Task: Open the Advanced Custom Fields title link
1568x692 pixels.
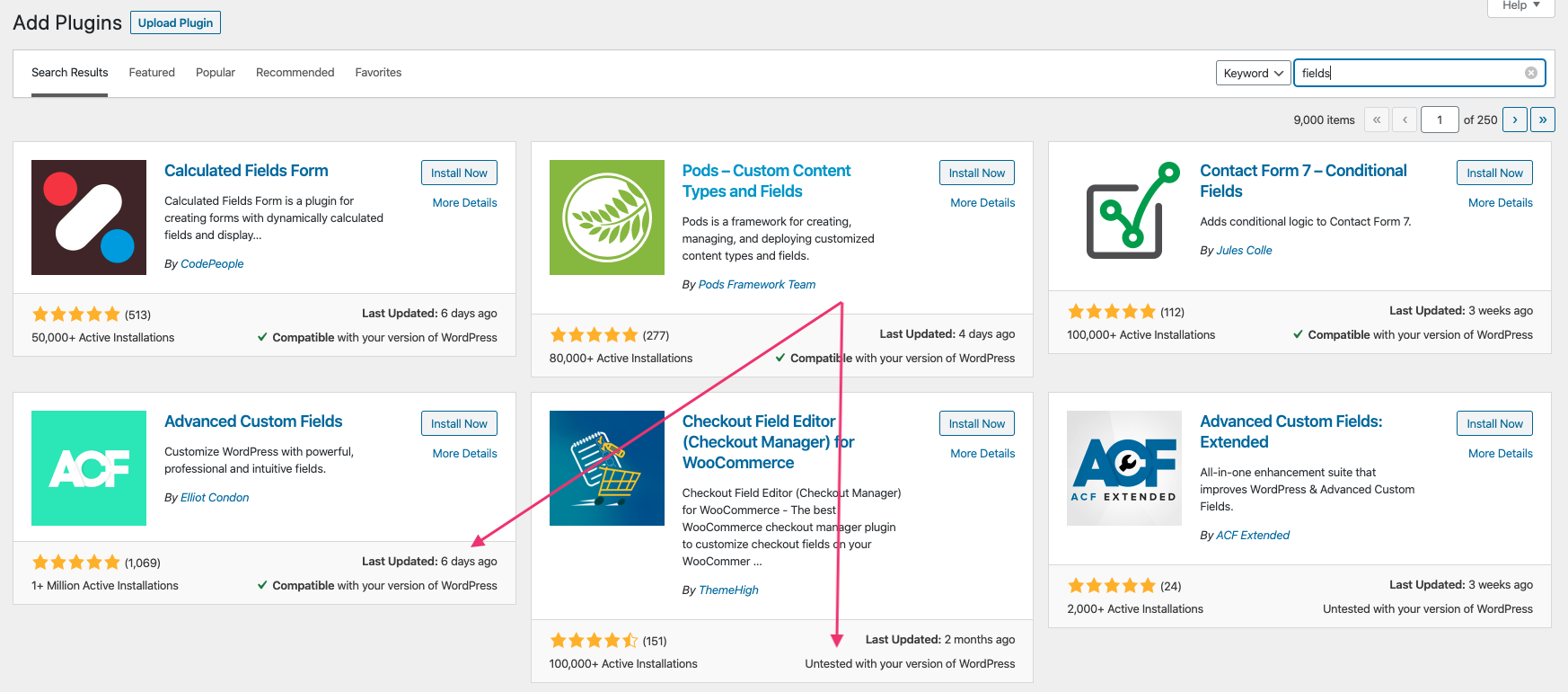Action: (253, 421)
